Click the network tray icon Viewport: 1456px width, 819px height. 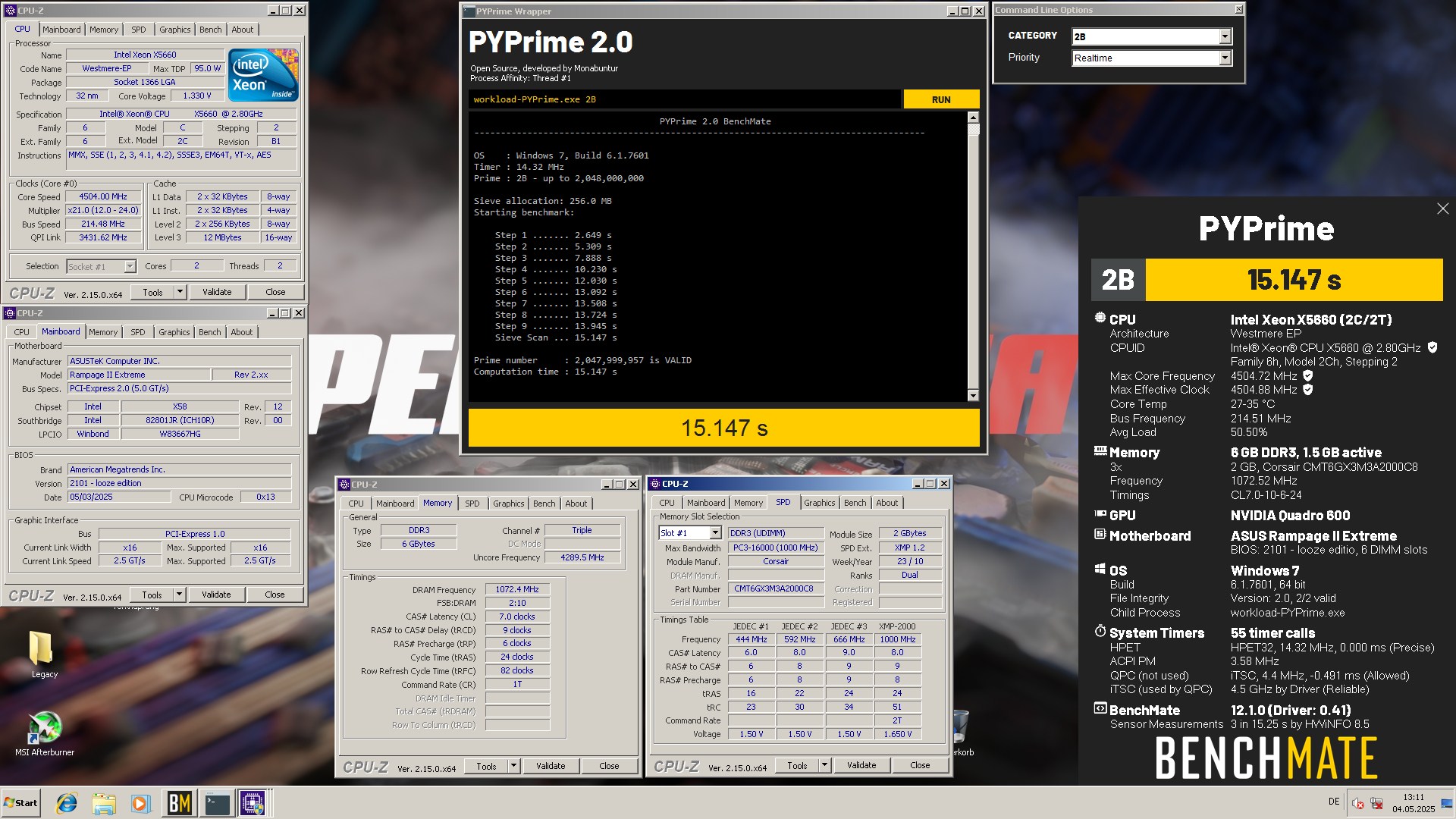tap(1376, 804)
